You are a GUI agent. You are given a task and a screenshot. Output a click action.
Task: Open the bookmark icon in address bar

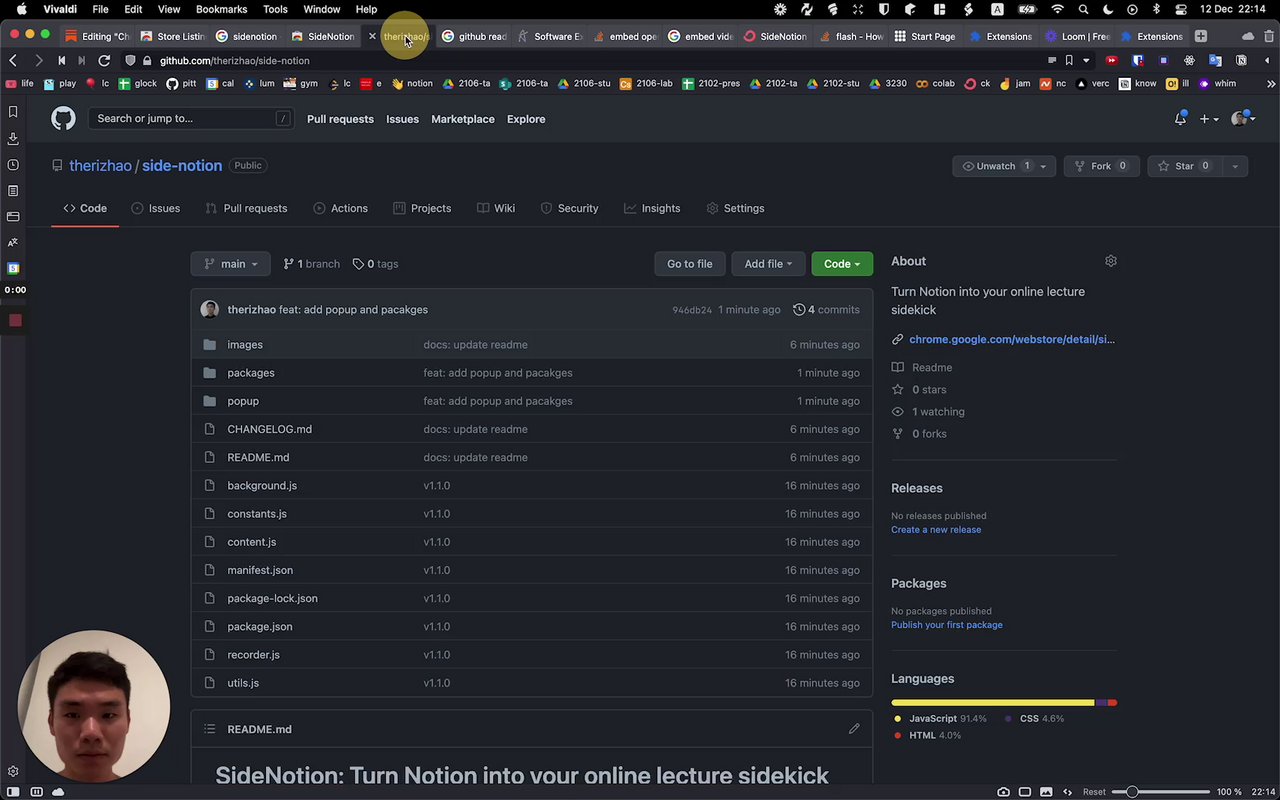click(1070, 61)
